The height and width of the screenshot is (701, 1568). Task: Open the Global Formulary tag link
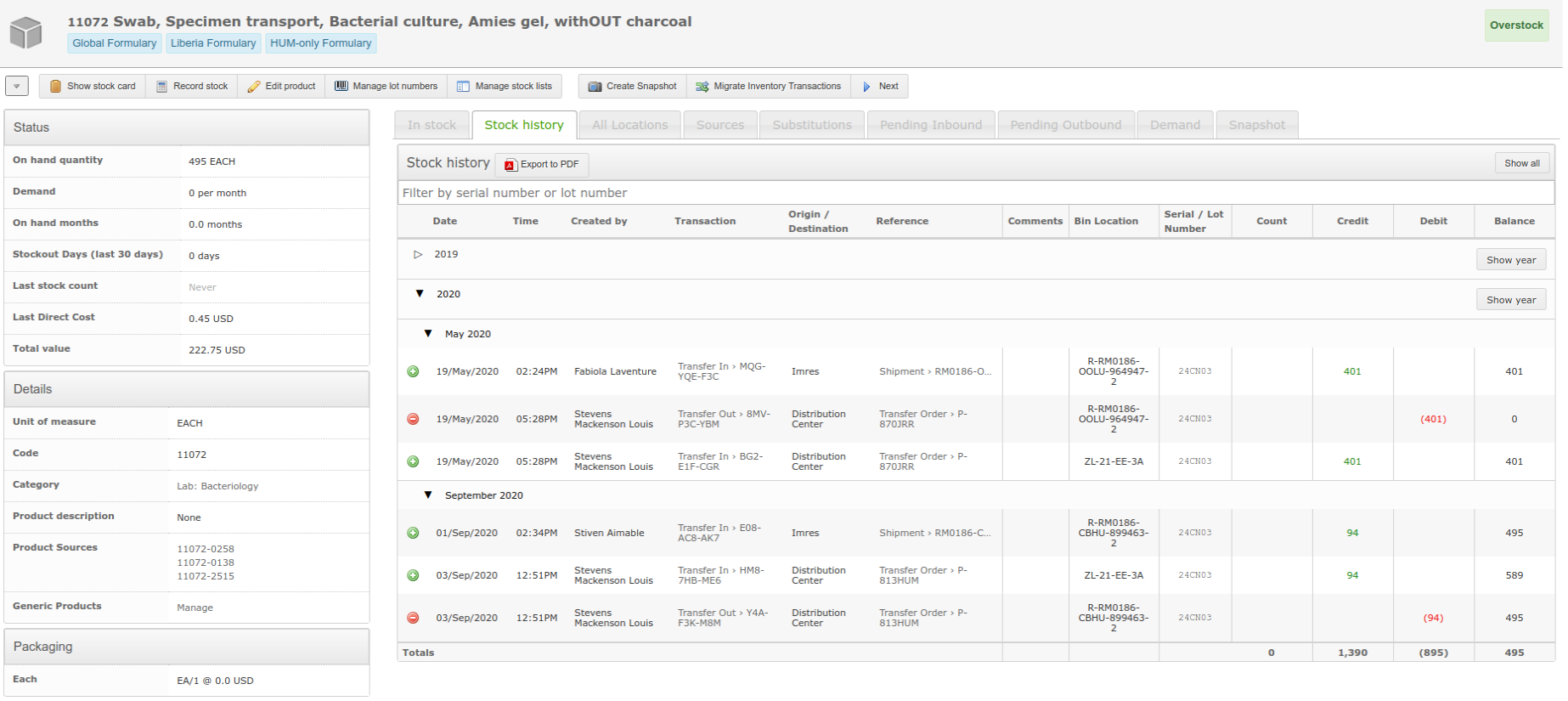115,43
